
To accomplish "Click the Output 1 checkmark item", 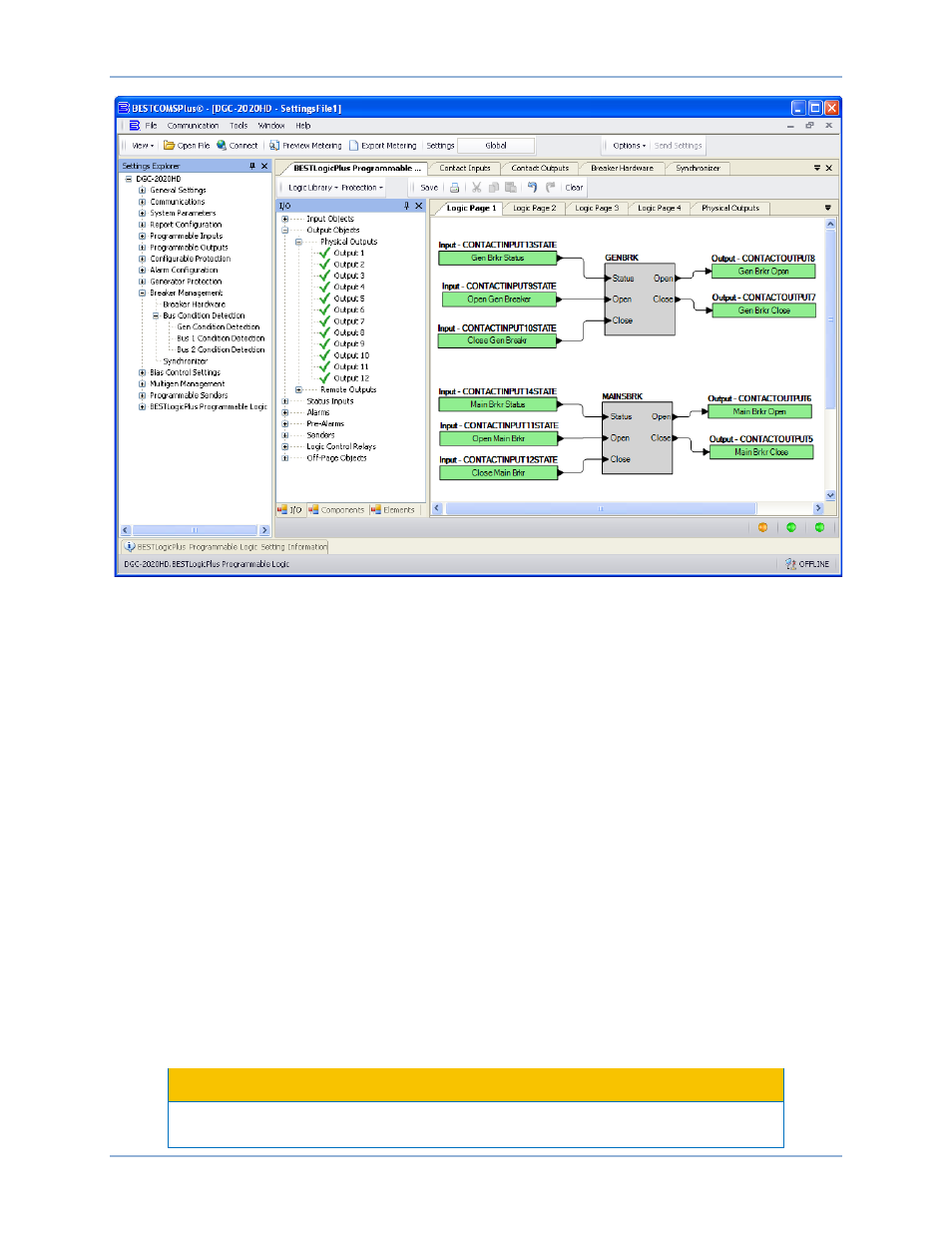I will tap(341, 254).
